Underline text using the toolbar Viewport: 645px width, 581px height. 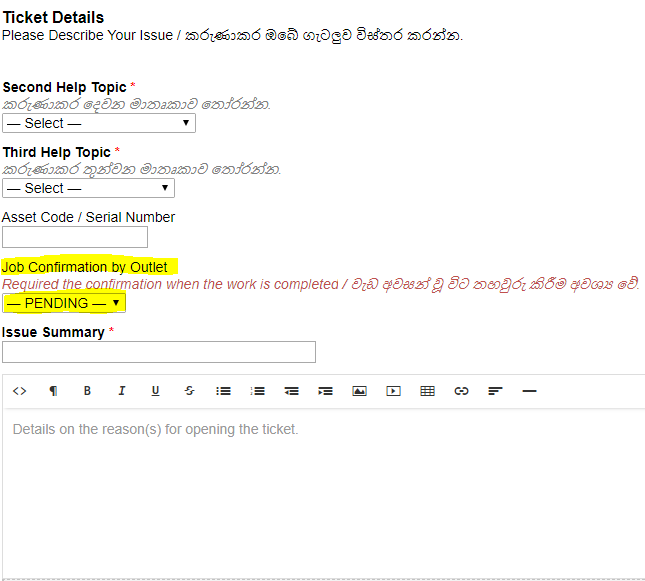tap(155, 391)
